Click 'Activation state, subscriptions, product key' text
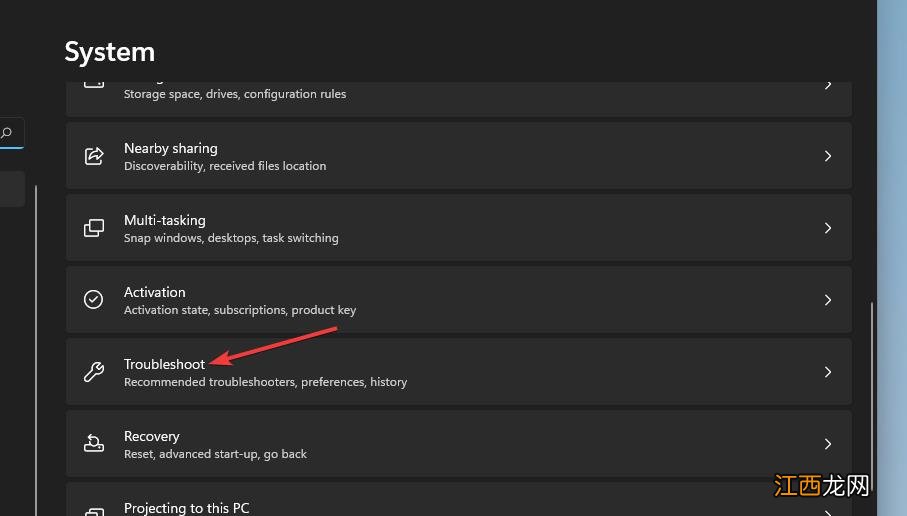The image size is (907, 516). pos(240,310)
